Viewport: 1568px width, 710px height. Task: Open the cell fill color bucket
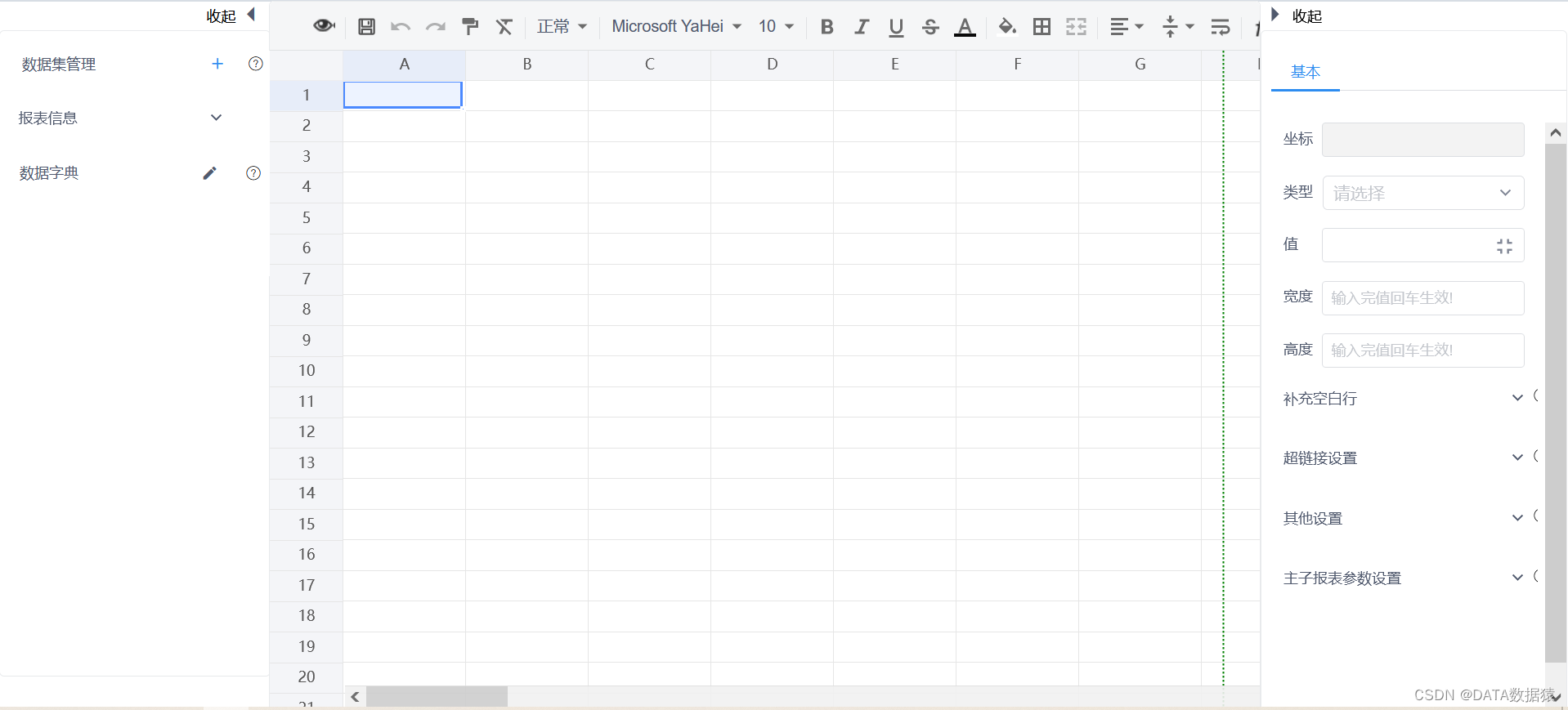click(x=1007, y=27)
